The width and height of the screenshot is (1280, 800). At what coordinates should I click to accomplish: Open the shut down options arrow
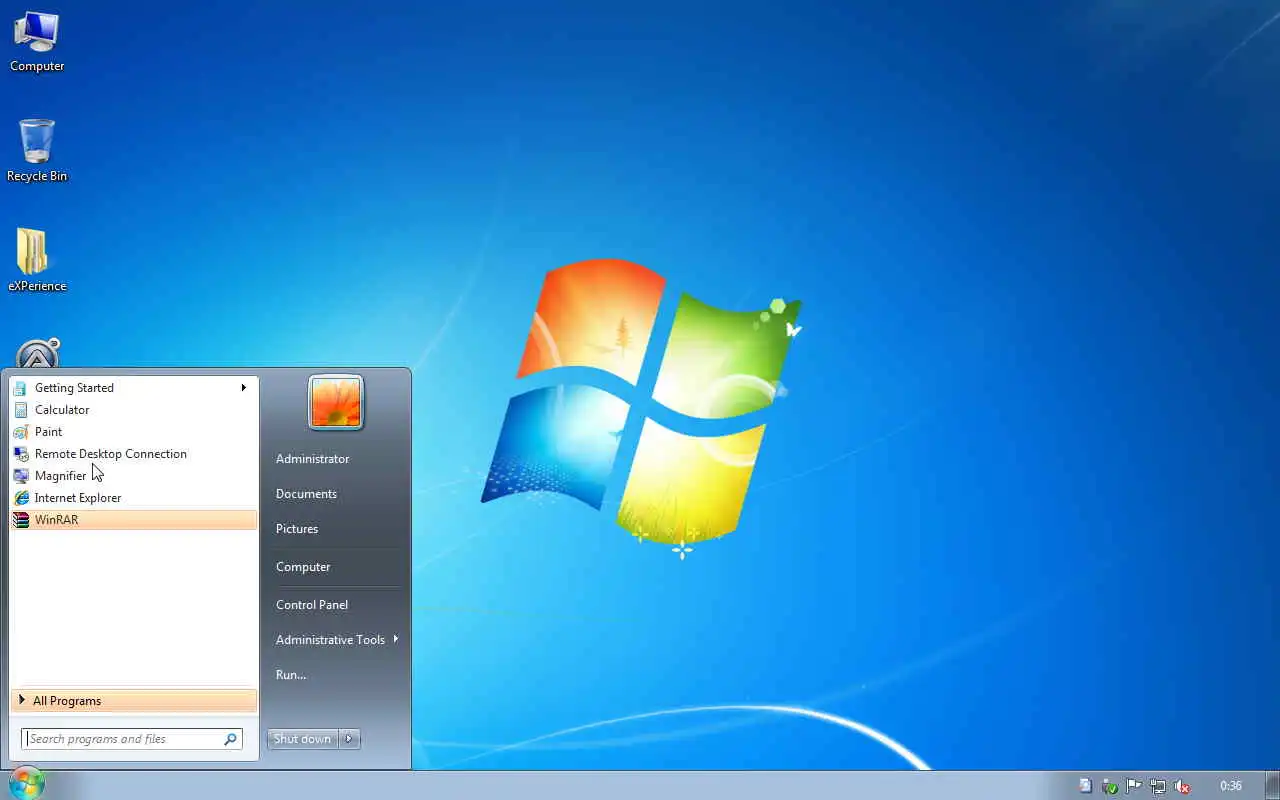pos(349,739)
